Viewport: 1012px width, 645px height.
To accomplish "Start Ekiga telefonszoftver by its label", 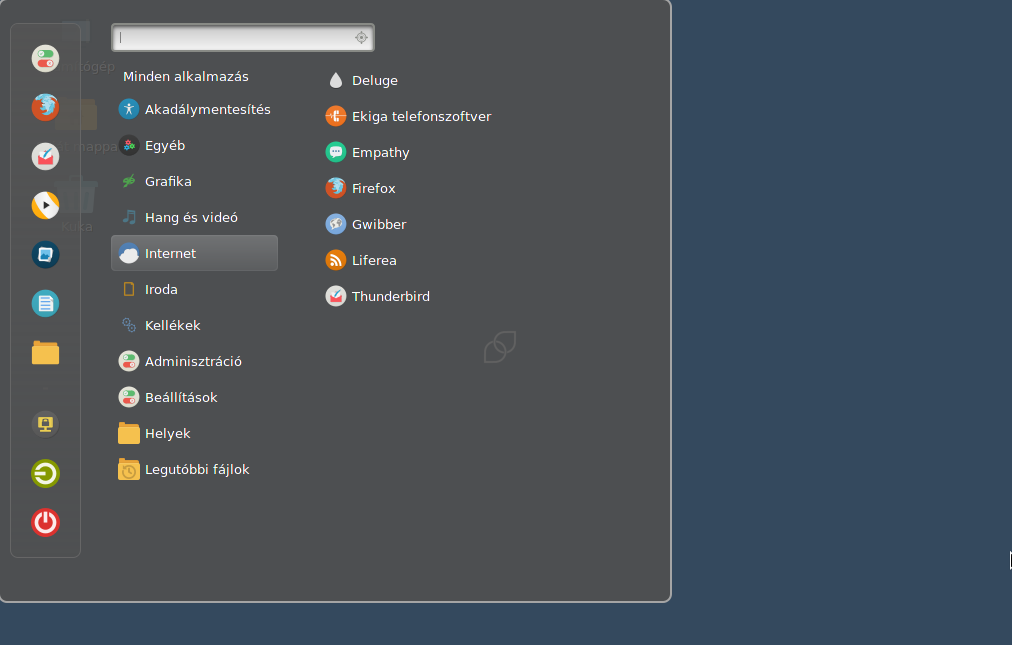I will pos(421,116).
